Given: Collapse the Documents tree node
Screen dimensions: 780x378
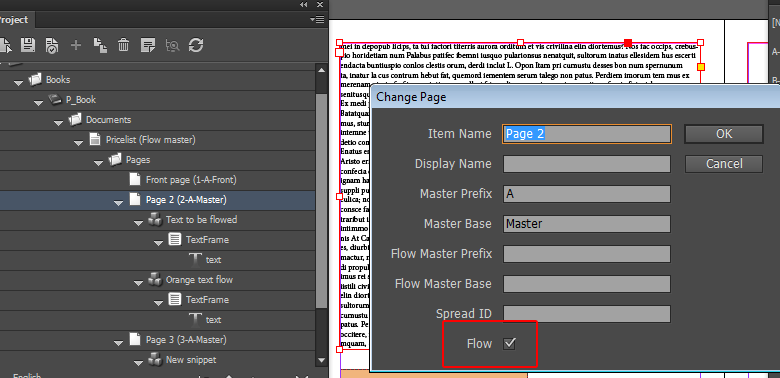Looking at the screenshot, I should pyautogui.click(x=59, y=123).
